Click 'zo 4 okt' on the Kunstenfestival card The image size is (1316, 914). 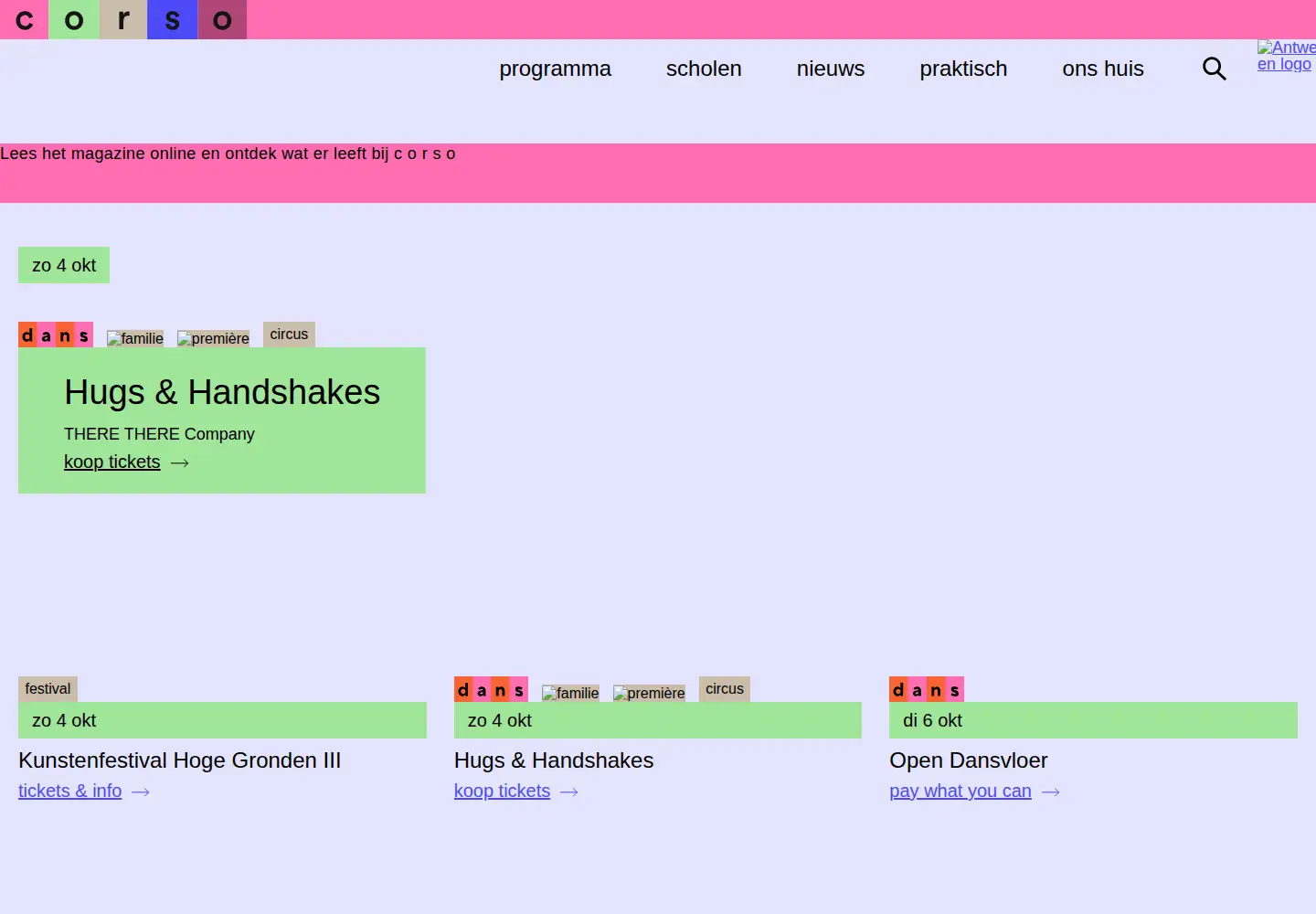tap(222, 720)
